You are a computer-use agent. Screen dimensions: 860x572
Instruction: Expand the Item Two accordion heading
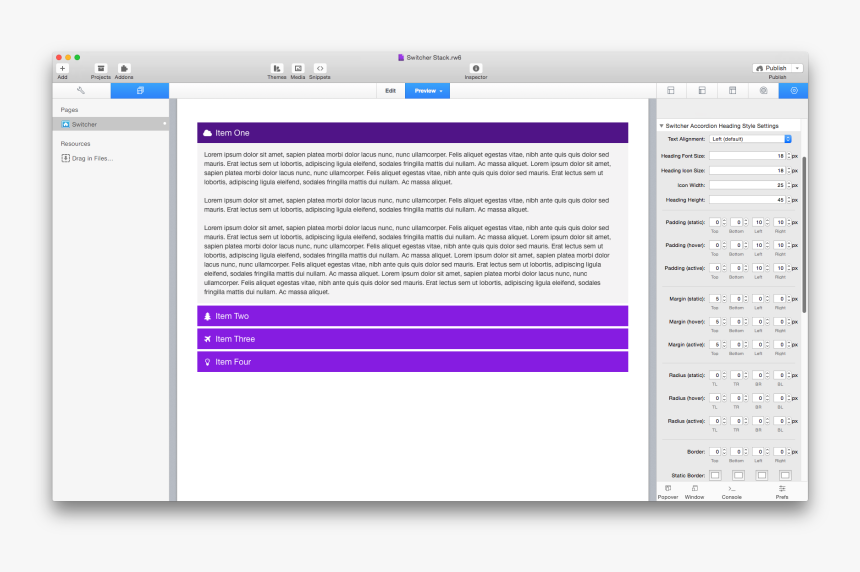[412, 316]
